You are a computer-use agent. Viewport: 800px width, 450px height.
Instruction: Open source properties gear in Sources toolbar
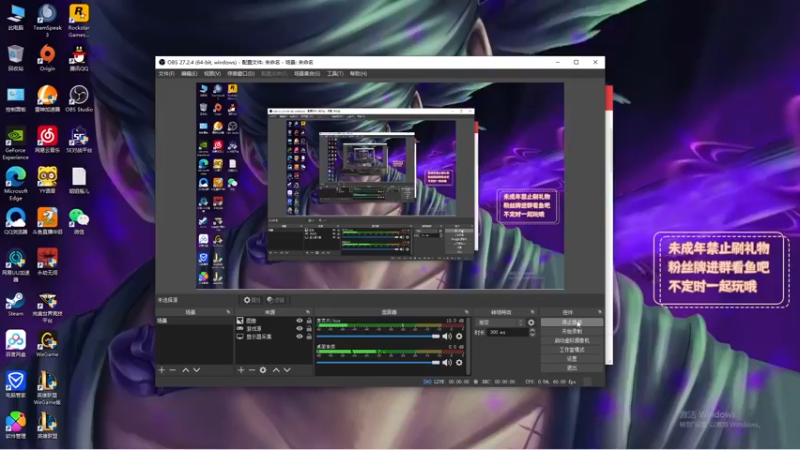(263, 370)
